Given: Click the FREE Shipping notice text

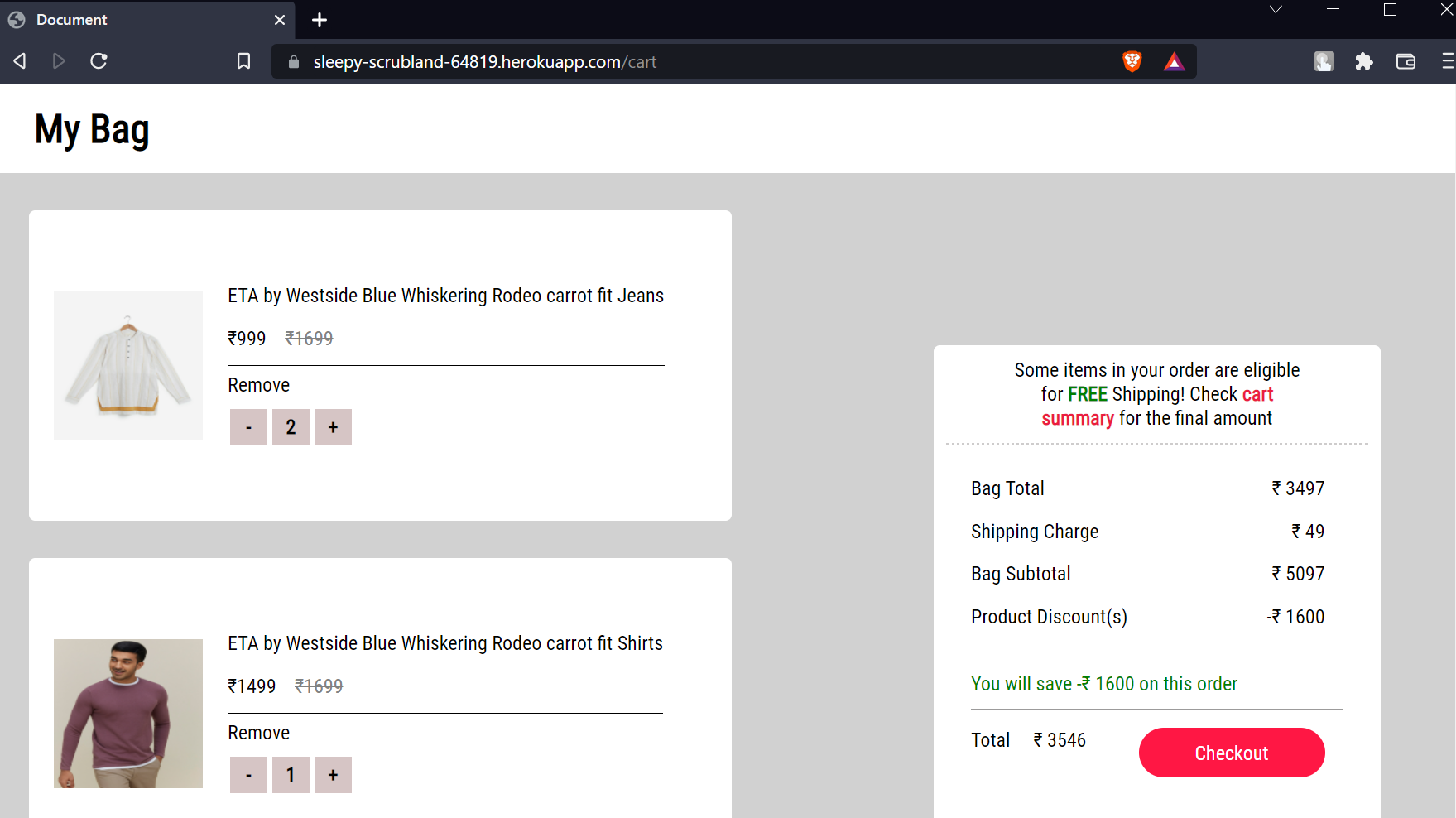Looking at the screenshot, I should [1157, 394].
